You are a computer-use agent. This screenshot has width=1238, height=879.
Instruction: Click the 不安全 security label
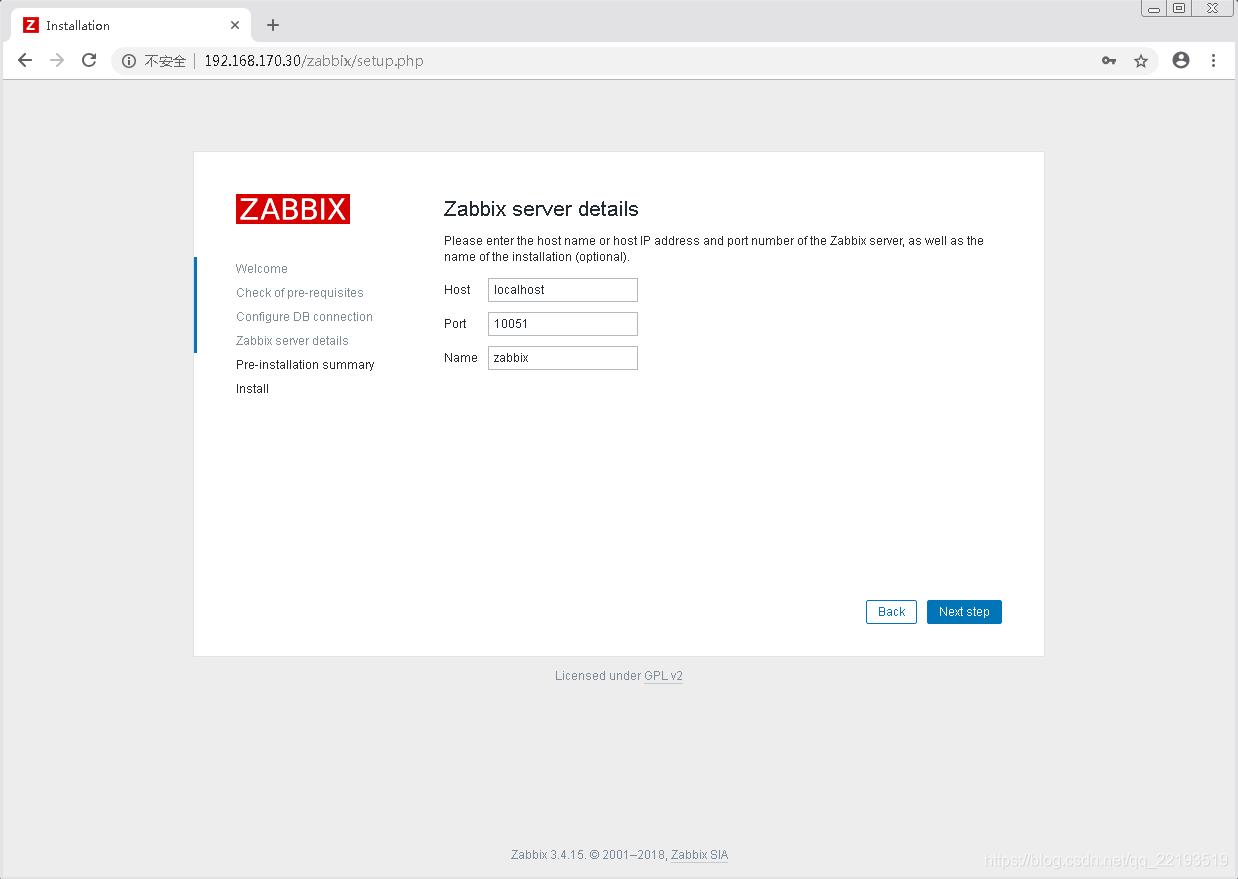(165, 61)
